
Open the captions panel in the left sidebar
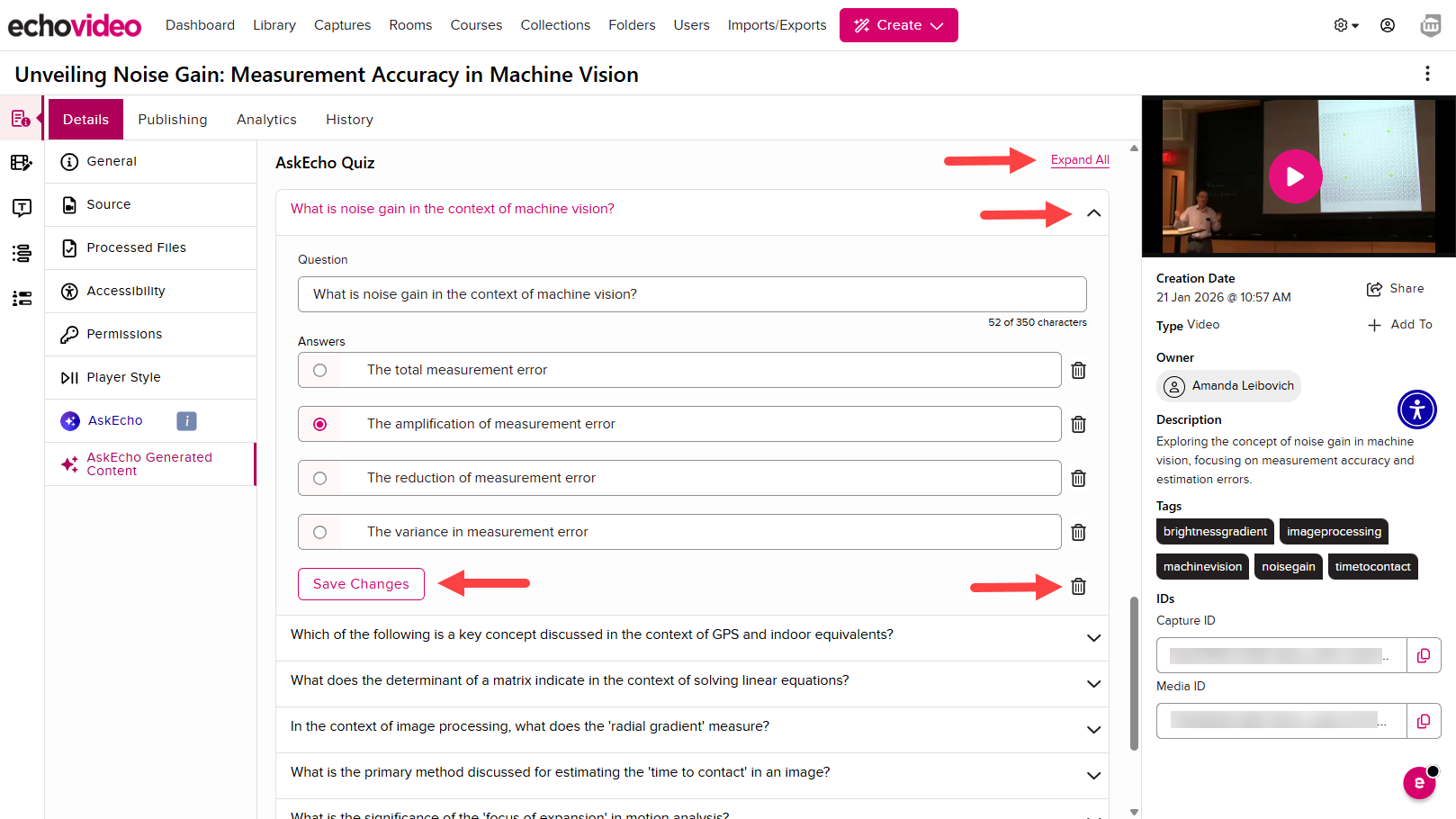pos(21,208)
